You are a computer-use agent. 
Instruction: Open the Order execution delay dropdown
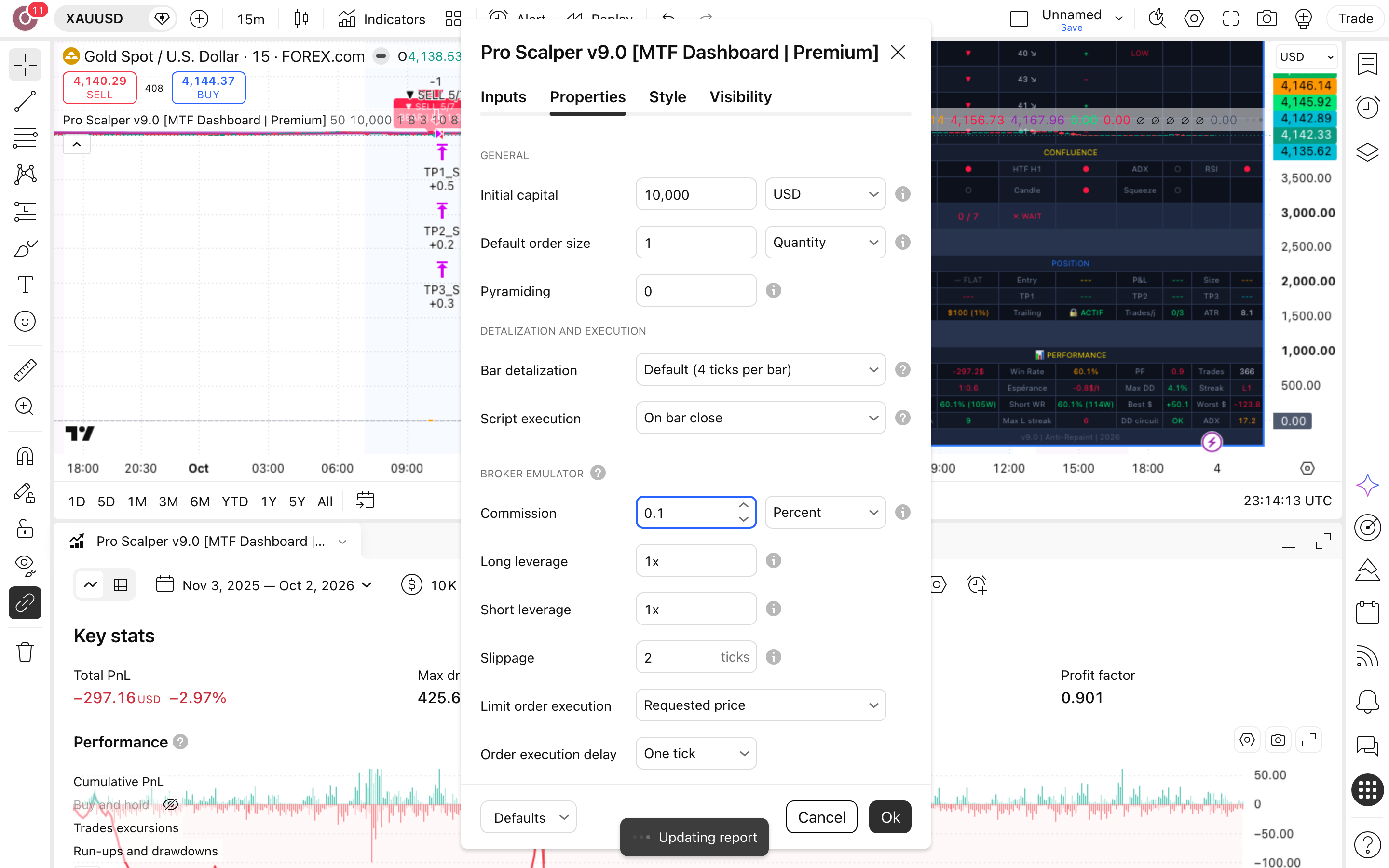(696, 754)
